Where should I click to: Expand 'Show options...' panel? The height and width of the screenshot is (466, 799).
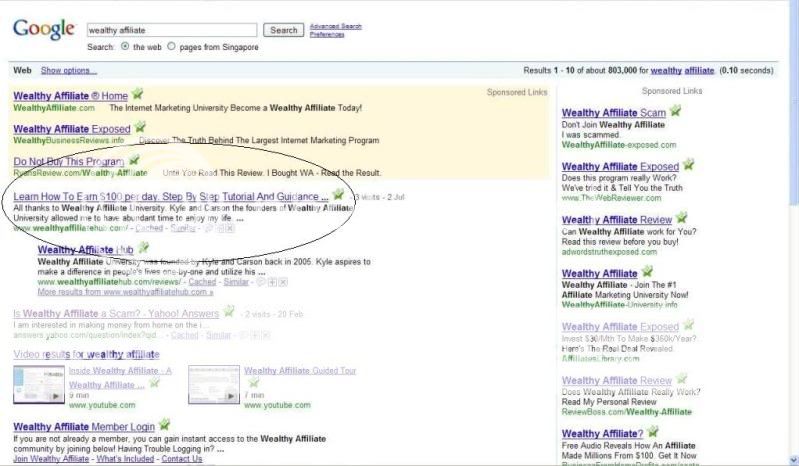pos(69,70)
